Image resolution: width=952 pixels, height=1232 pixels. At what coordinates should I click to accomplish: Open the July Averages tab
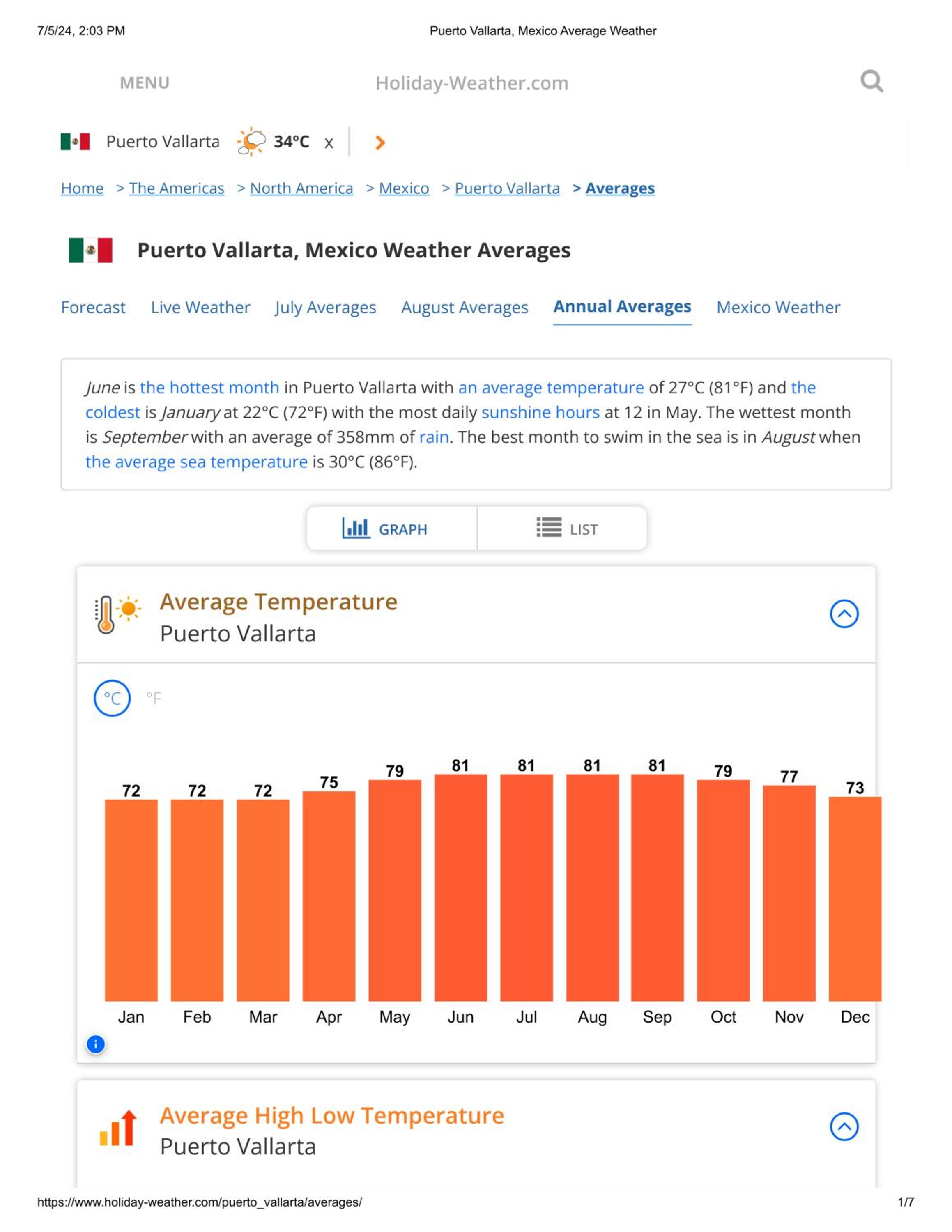click(325, 308)
